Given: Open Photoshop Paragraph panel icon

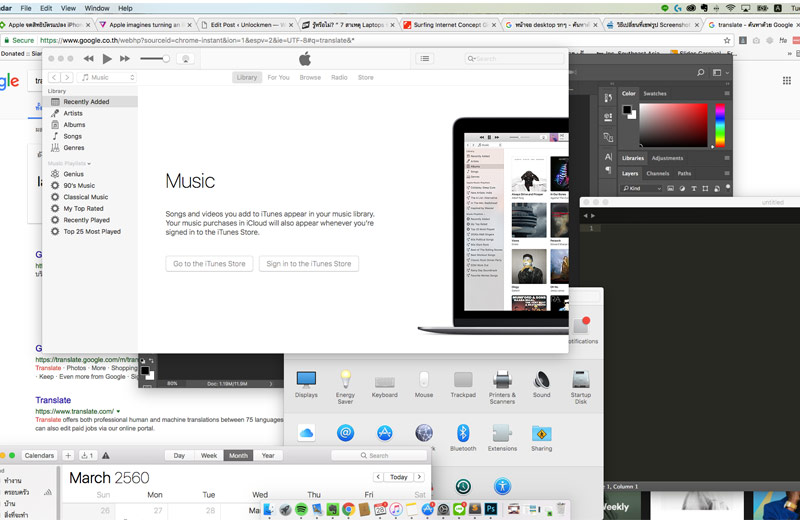Looking at the screenshot, I should (x=608, y=170).
